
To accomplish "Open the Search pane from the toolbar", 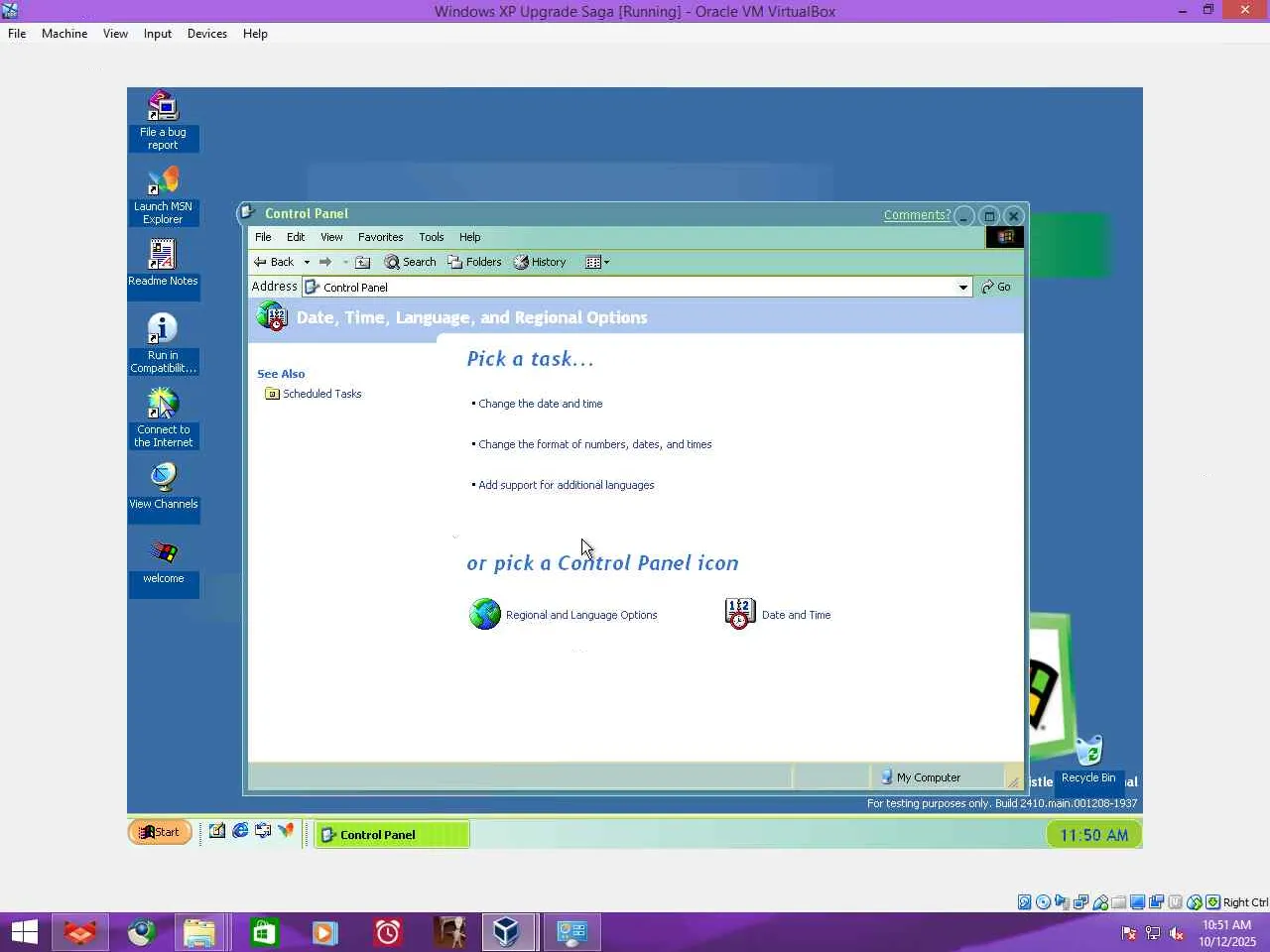I will 411,262.
